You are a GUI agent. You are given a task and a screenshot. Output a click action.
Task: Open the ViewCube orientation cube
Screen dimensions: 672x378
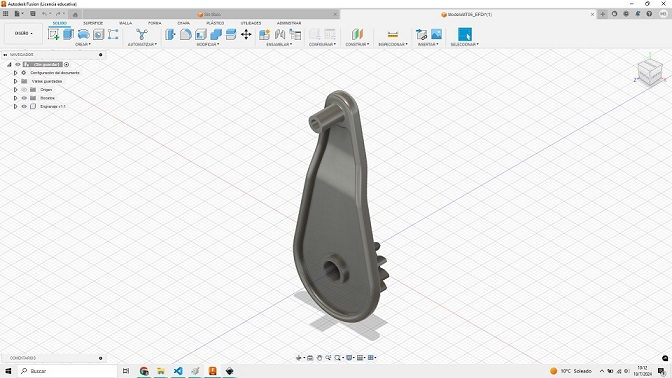[x=650, y=72]
